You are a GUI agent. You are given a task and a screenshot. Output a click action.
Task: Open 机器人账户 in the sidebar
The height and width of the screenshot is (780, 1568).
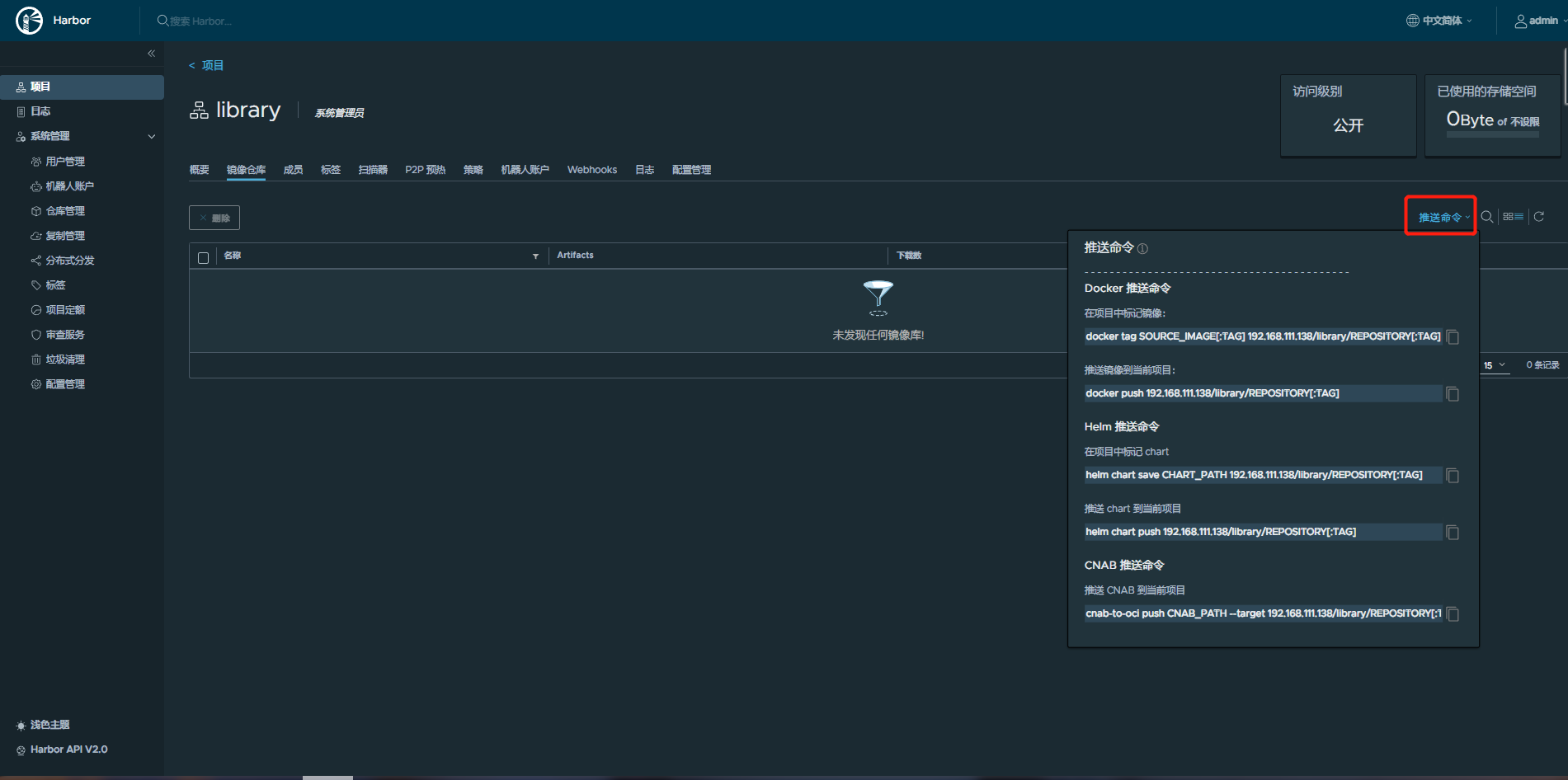tap(69, 186)
